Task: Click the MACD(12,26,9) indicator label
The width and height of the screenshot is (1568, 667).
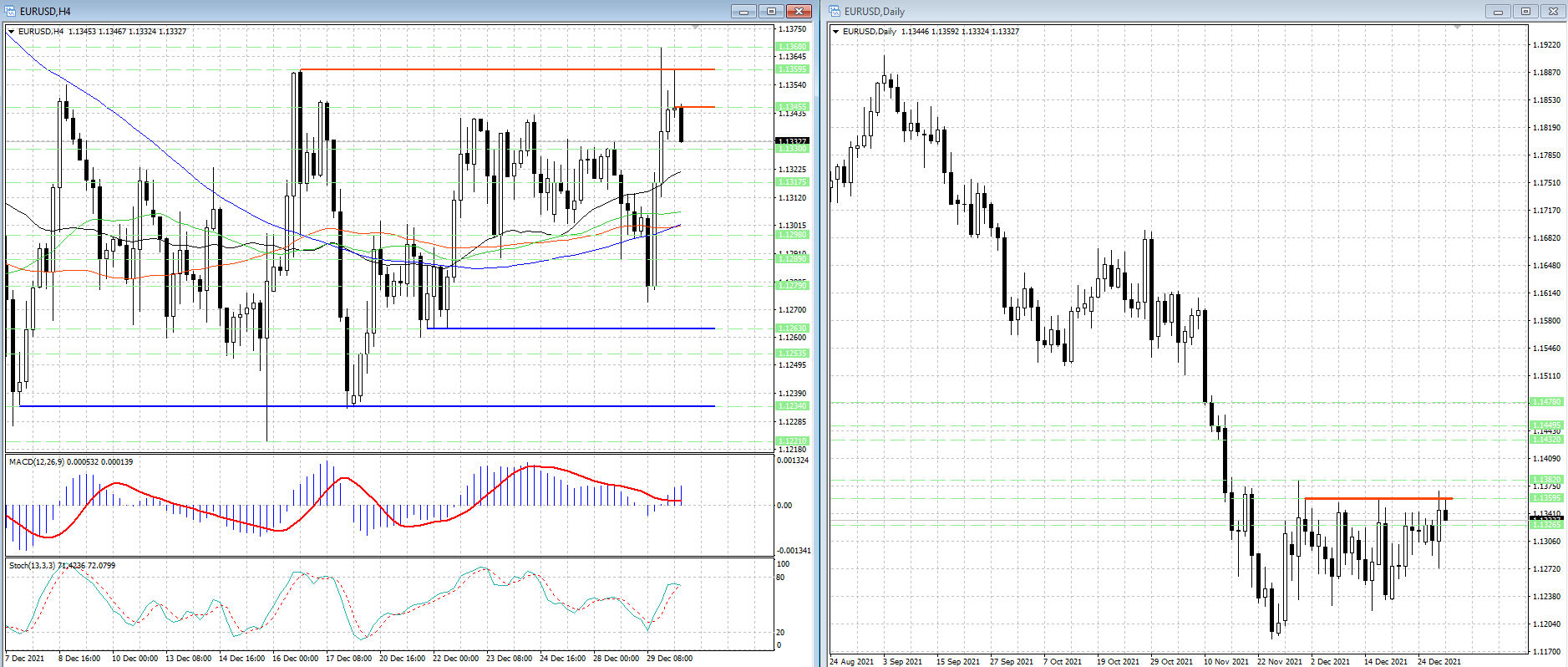Action: (70, 461)
